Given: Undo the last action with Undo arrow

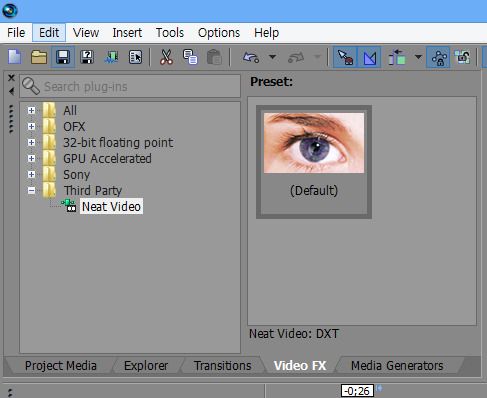Looking at the screenshot, I should 251,57.
